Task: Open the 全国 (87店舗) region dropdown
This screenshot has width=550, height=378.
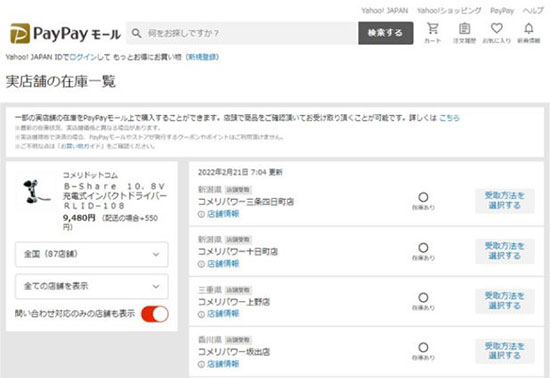Action: 92,254
